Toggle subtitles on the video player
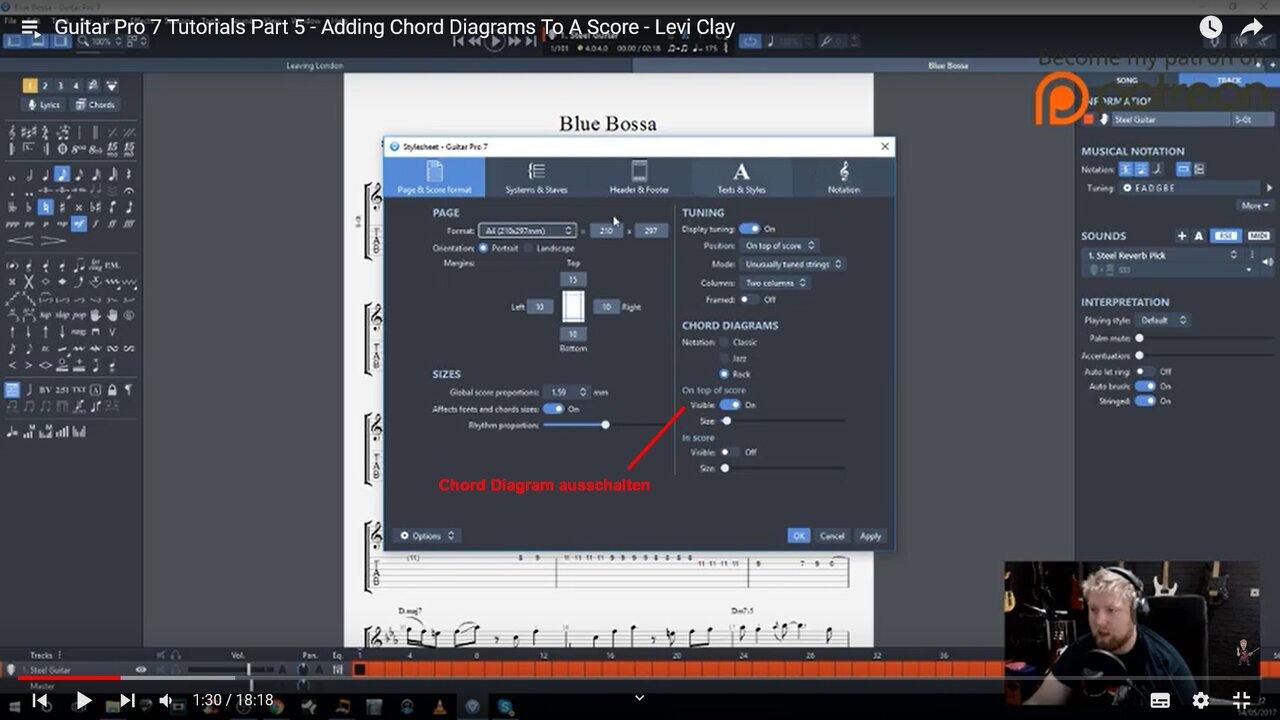The image size is (1280, 720). pos(1160,700)
